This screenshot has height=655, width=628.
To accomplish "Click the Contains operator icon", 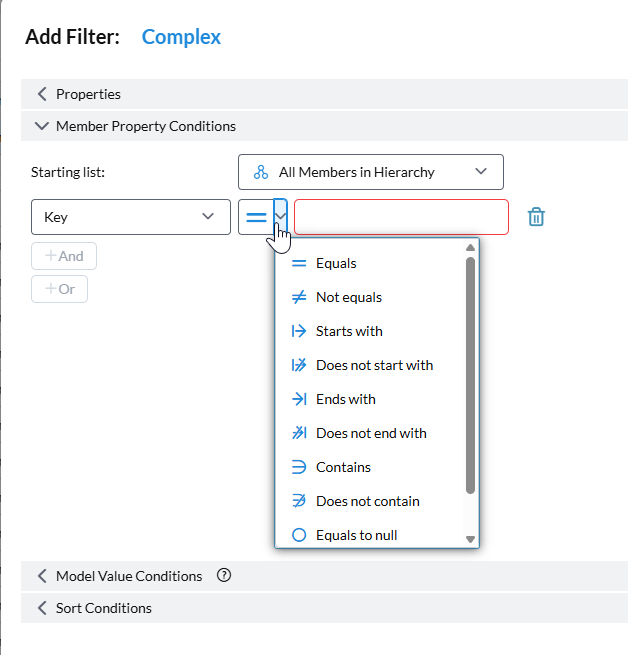I will pyautogui.click(x=298, y=468).
